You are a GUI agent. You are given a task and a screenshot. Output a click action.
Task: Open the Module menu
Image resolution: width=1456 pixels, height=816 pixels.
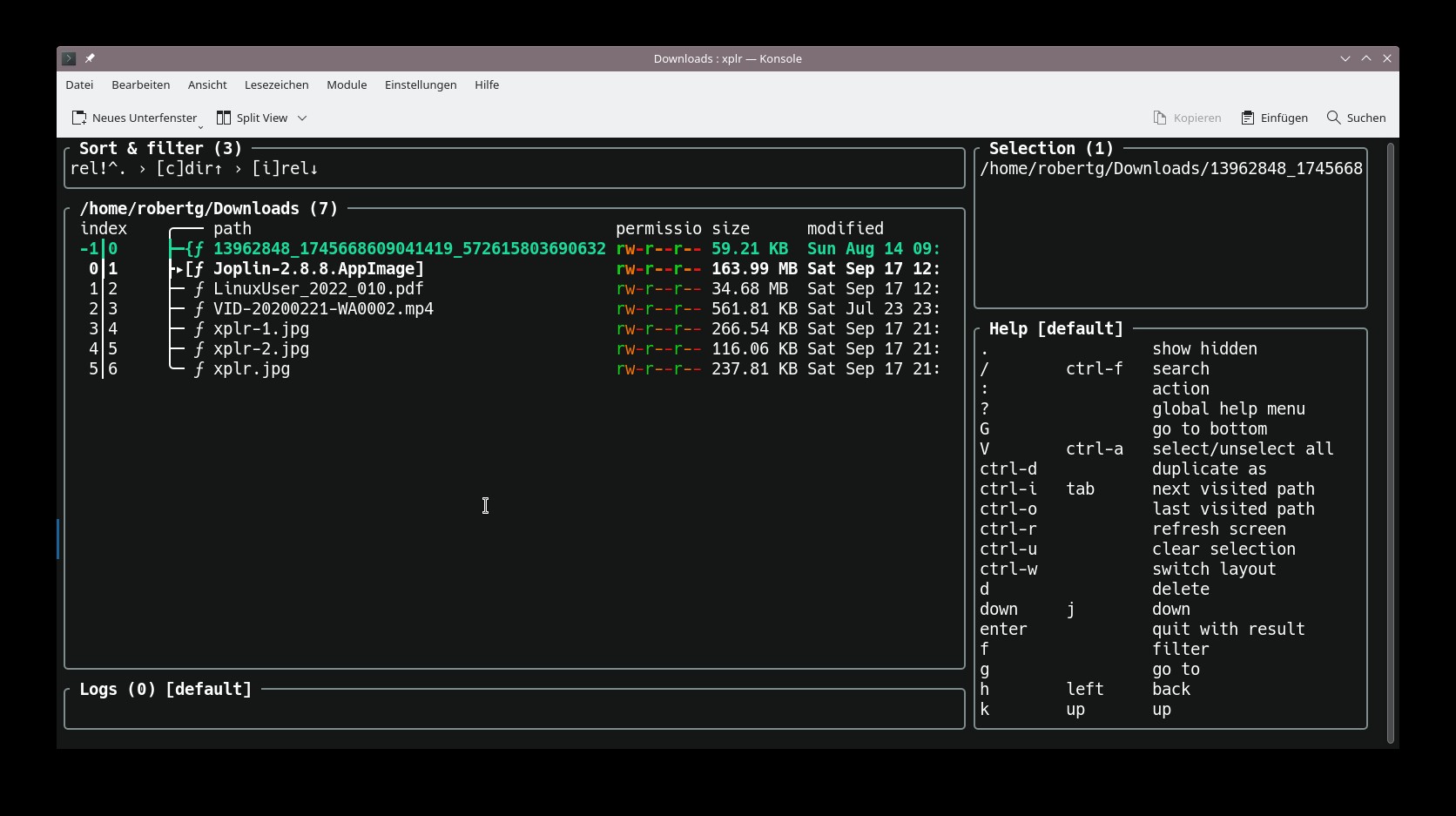coord(347,84)
